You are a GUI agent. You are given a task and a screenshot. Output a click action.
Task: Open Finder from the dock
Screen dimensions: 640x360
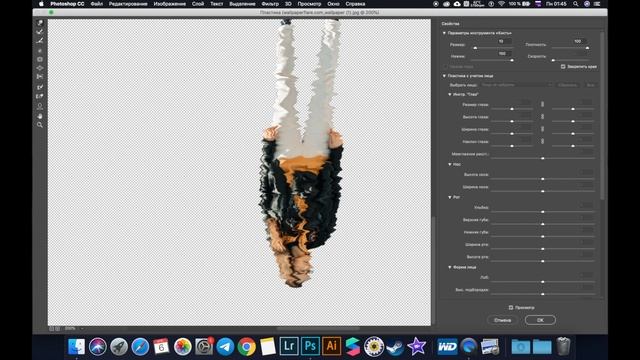pyautogui.click(x=76, y=347)
